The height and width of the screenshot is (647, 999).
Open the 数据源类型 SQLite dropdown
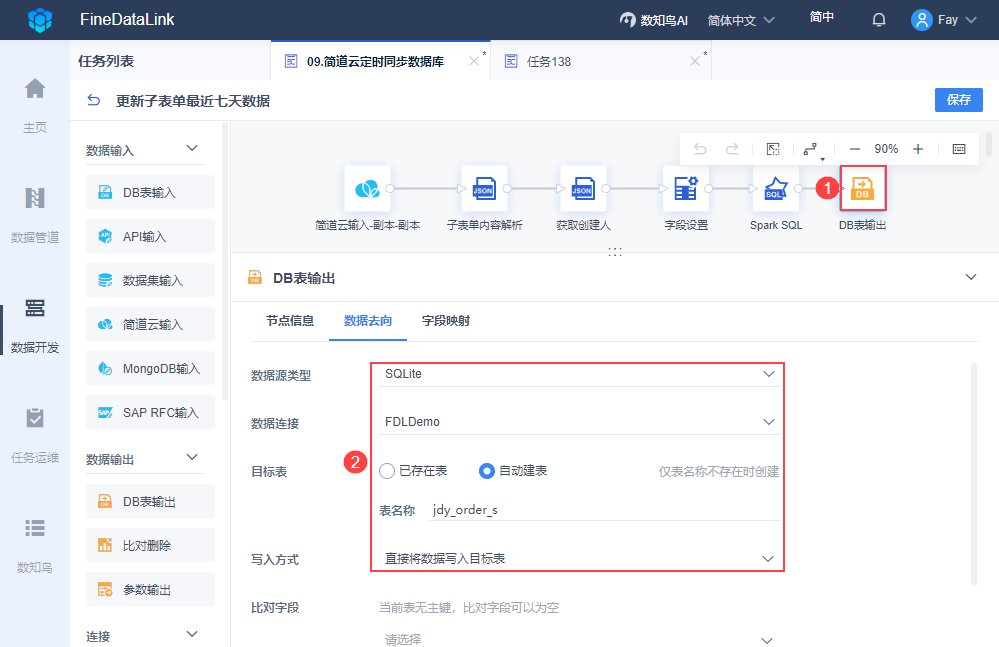coord(579,374)
